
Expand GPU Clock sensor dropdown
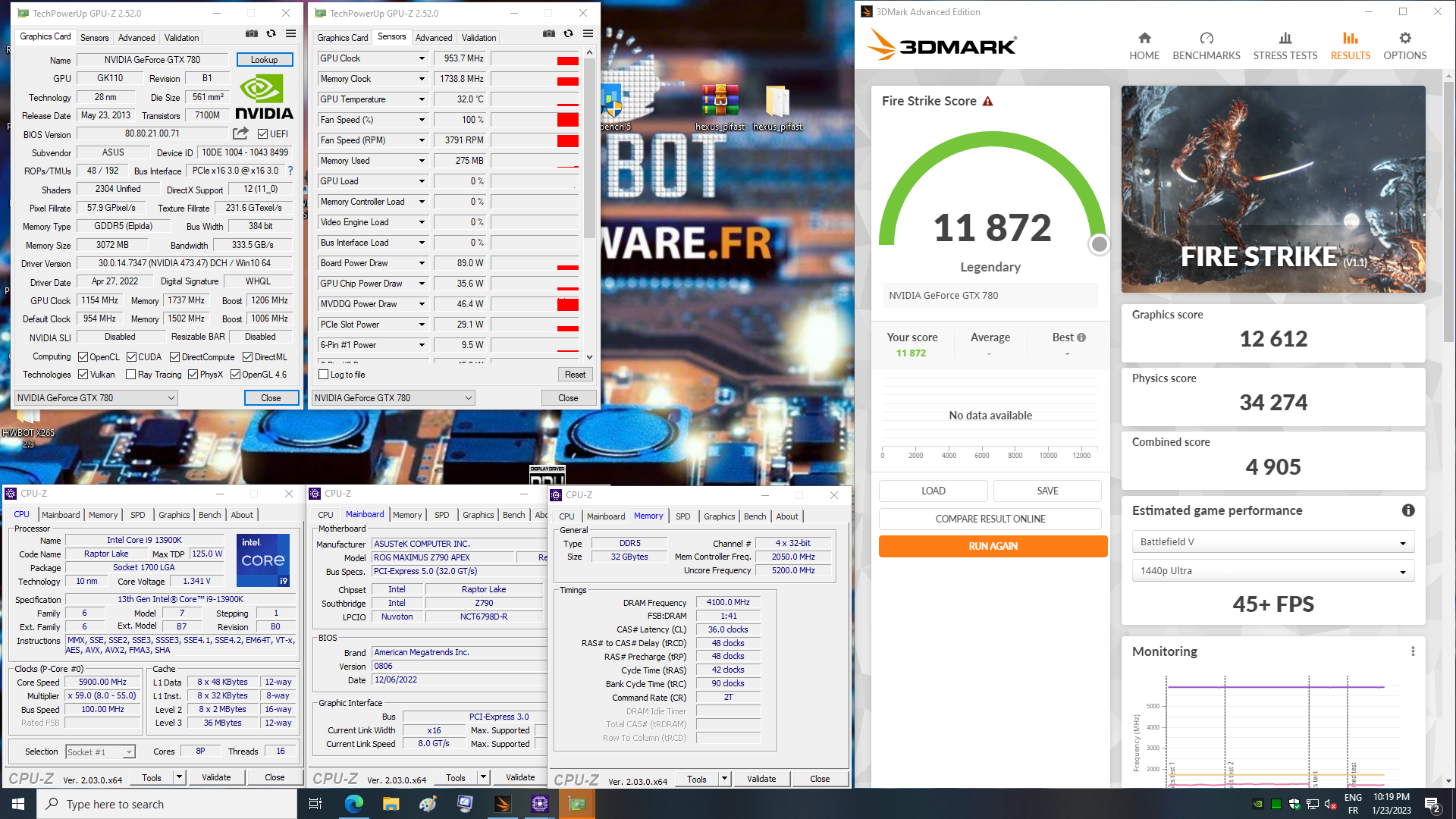(x=422, y=58)
